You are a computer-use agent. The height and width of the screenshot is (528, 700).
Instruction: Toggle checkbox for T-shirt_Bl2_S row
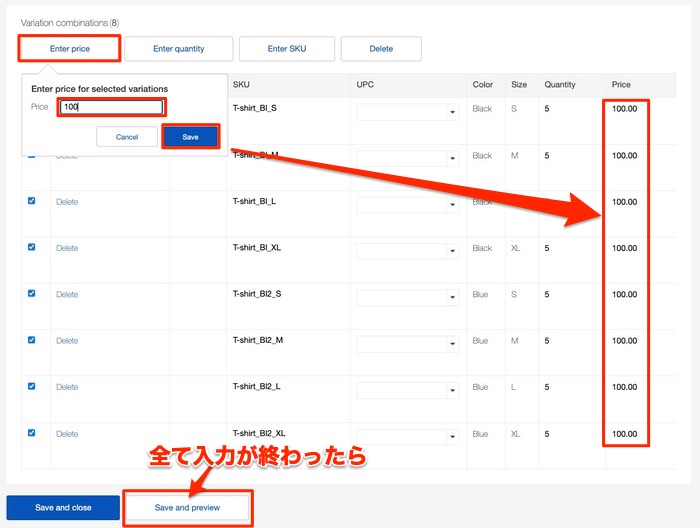pyautogui.click(x=31, y=294)
